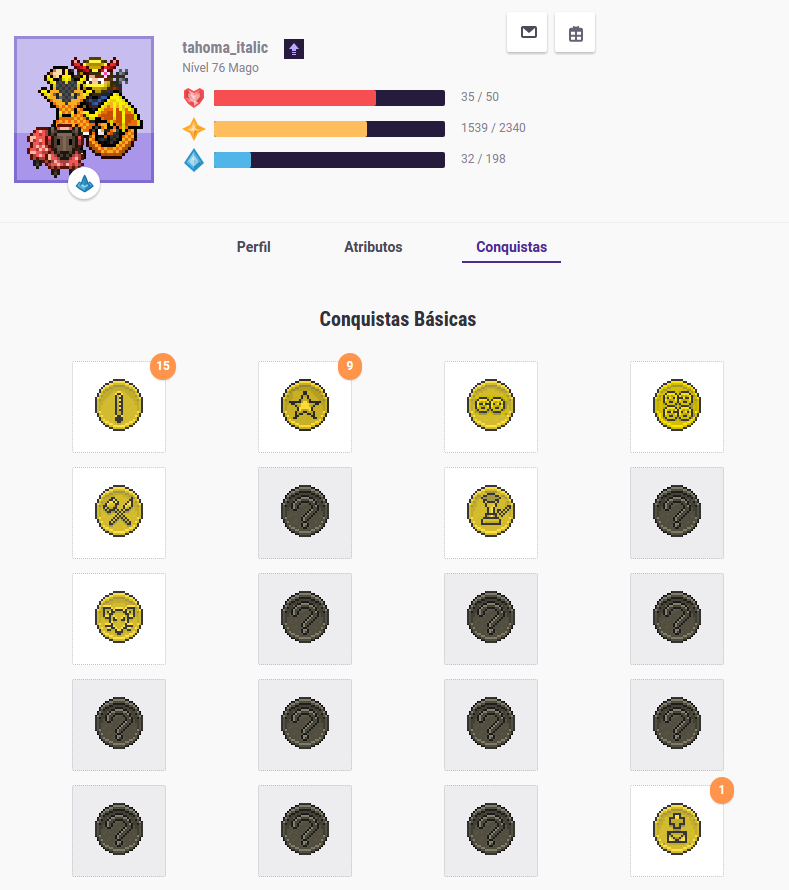
Task: Click the animal face achievement coin
Action: pyautogui.click(x=119, y=619)
